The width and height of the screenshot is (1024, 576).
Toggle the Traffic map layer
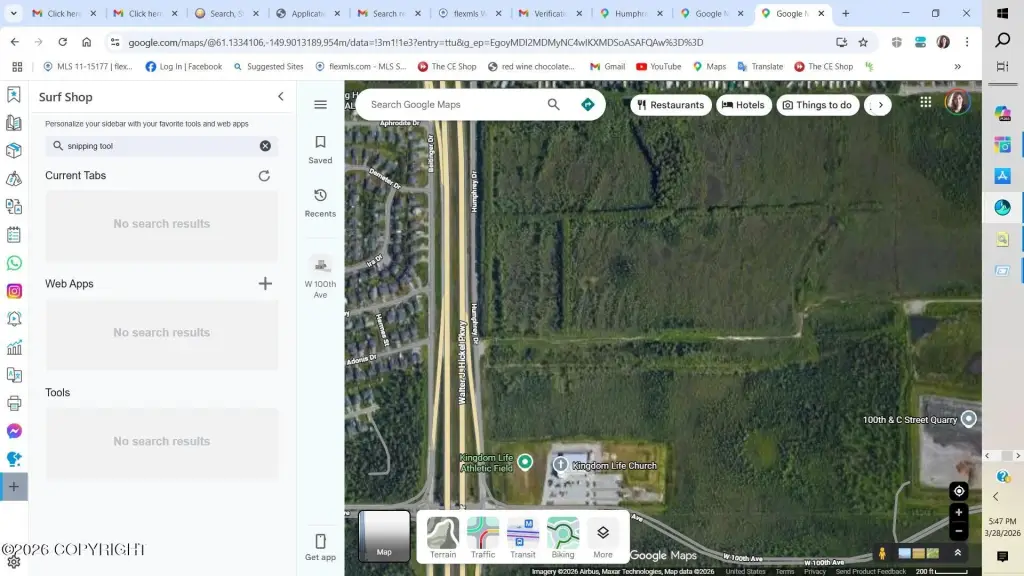483,538
